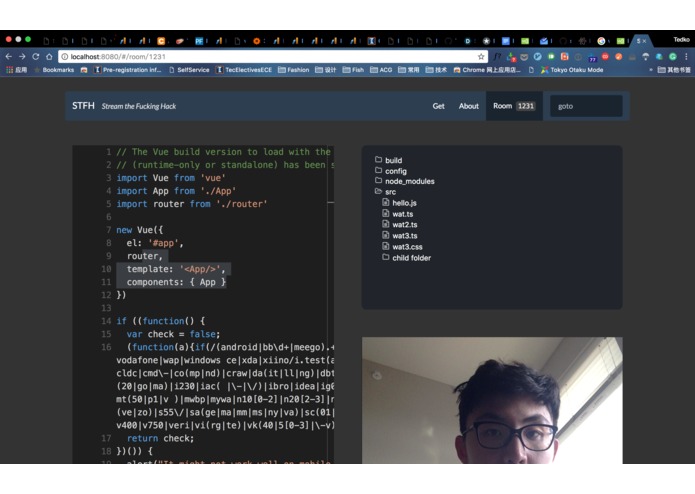Image resolution: width=695 pixels, height=494 pixels.
Task: Click the components: { App } line
Action: pyautogui.click(x=176, y=282)
